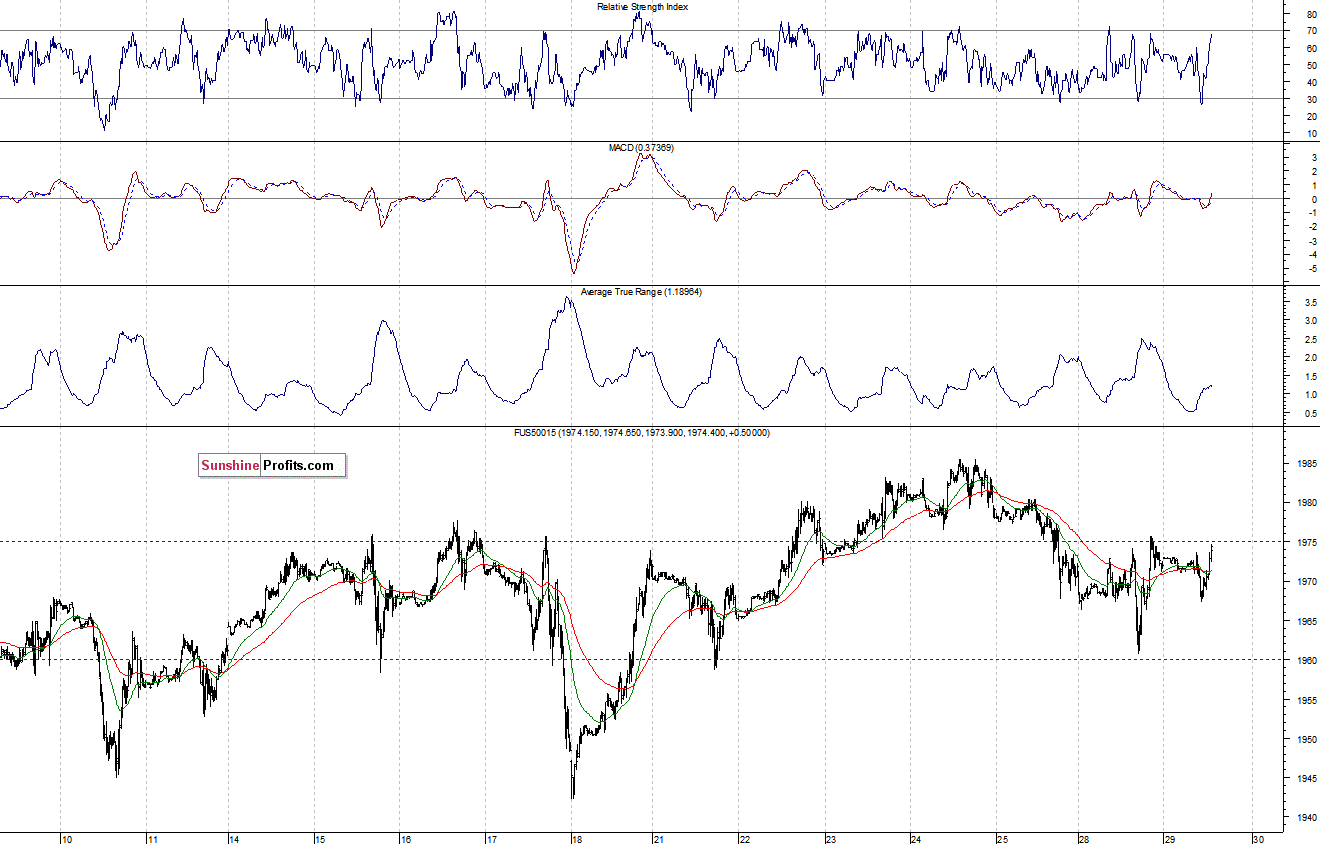The image size is (1320, 844).
Task: Pick date 11 on the time axis
Action: [153, 839]
